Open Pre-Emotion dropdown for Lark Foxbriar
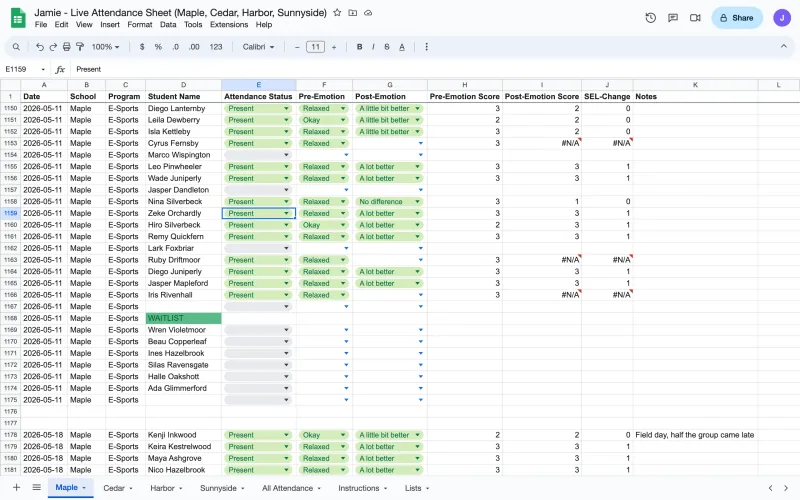The image size is (800, 500). (x=346, y=248)
